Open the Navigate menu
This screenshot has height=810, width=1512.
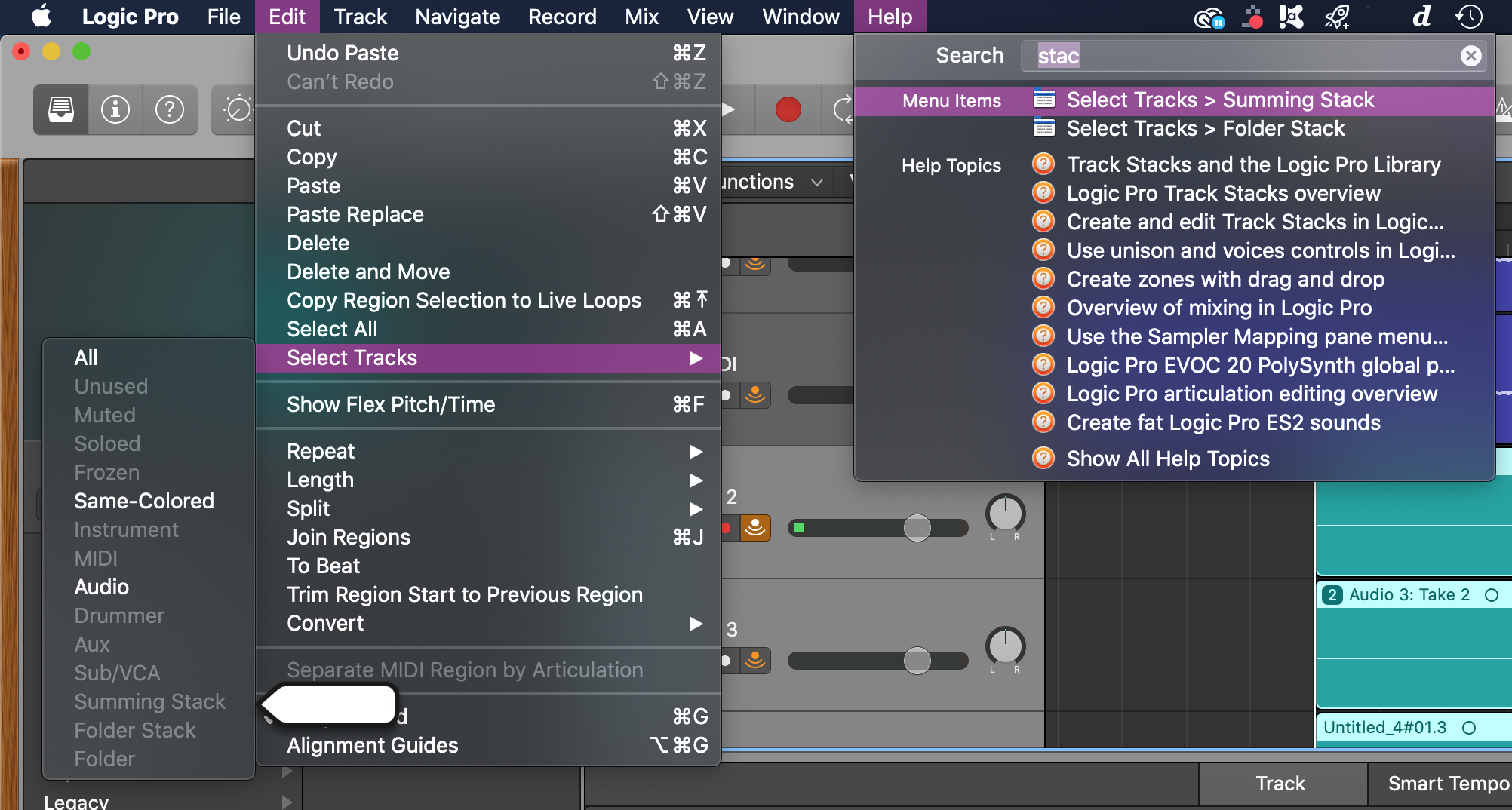[457, 17]
